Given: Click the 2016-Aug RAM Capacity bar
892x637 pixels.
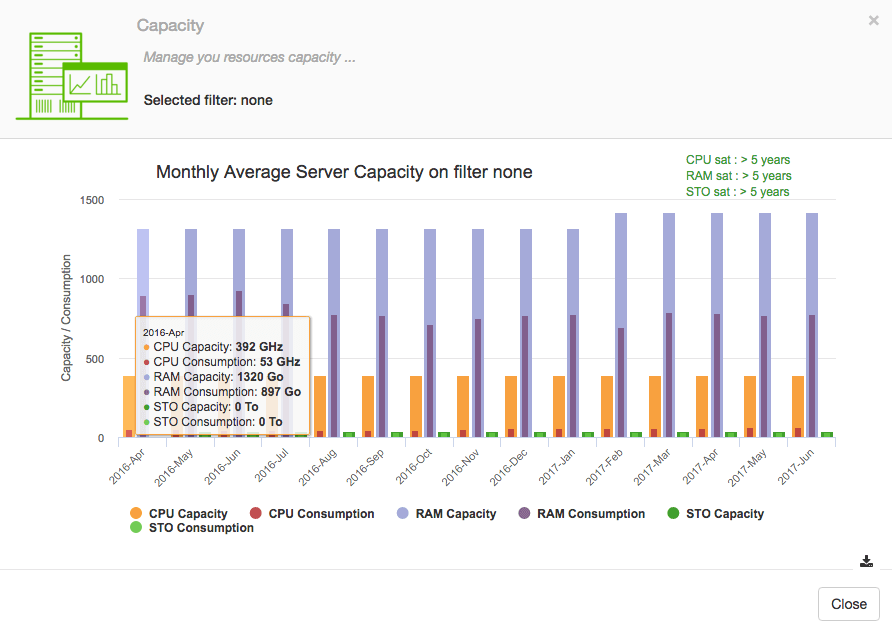Looking at the screenshot, I should pyautogui.click(x=334, y=272).
